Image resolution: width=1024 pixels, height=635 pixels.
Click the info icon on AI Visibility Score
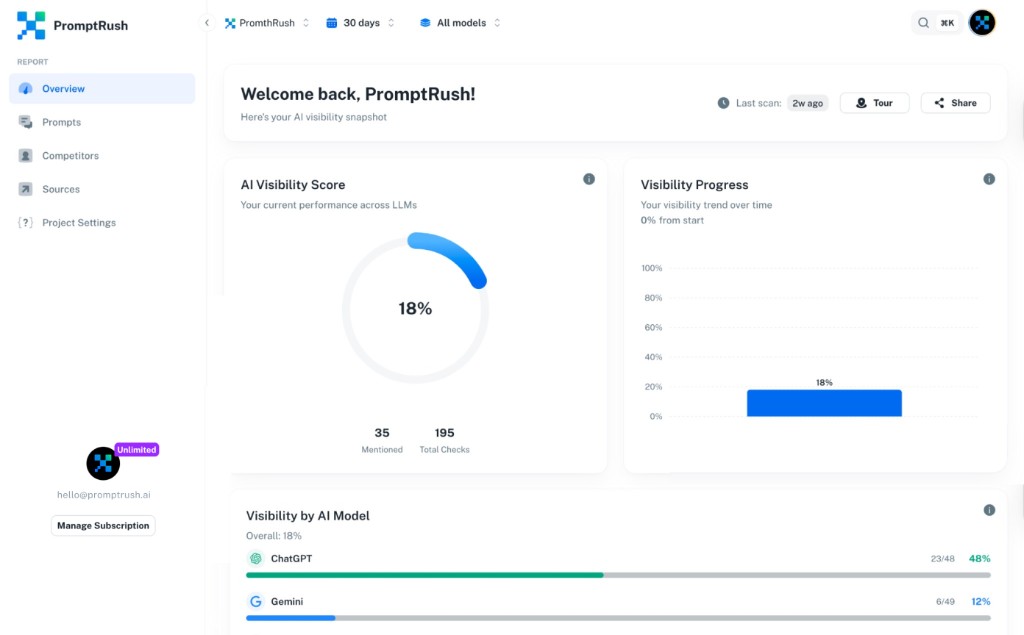[589, 179]
